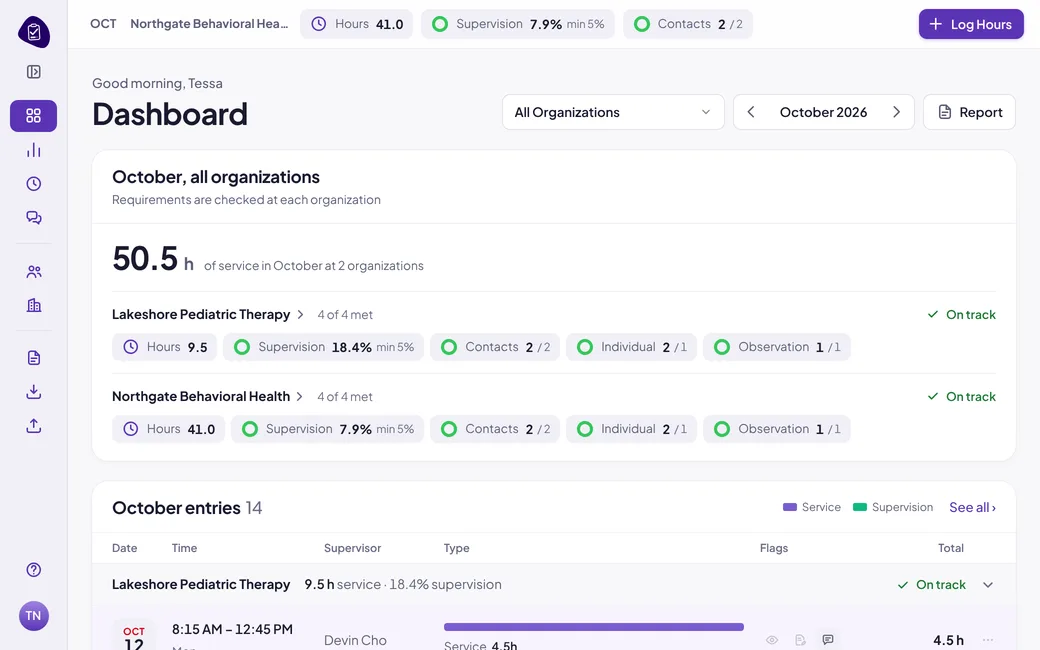Open Lakeshore Pediatric Therapy summary link
The height and width of the screenshot is (650, 1040).
pyautogui.click(x=208, y=314)
